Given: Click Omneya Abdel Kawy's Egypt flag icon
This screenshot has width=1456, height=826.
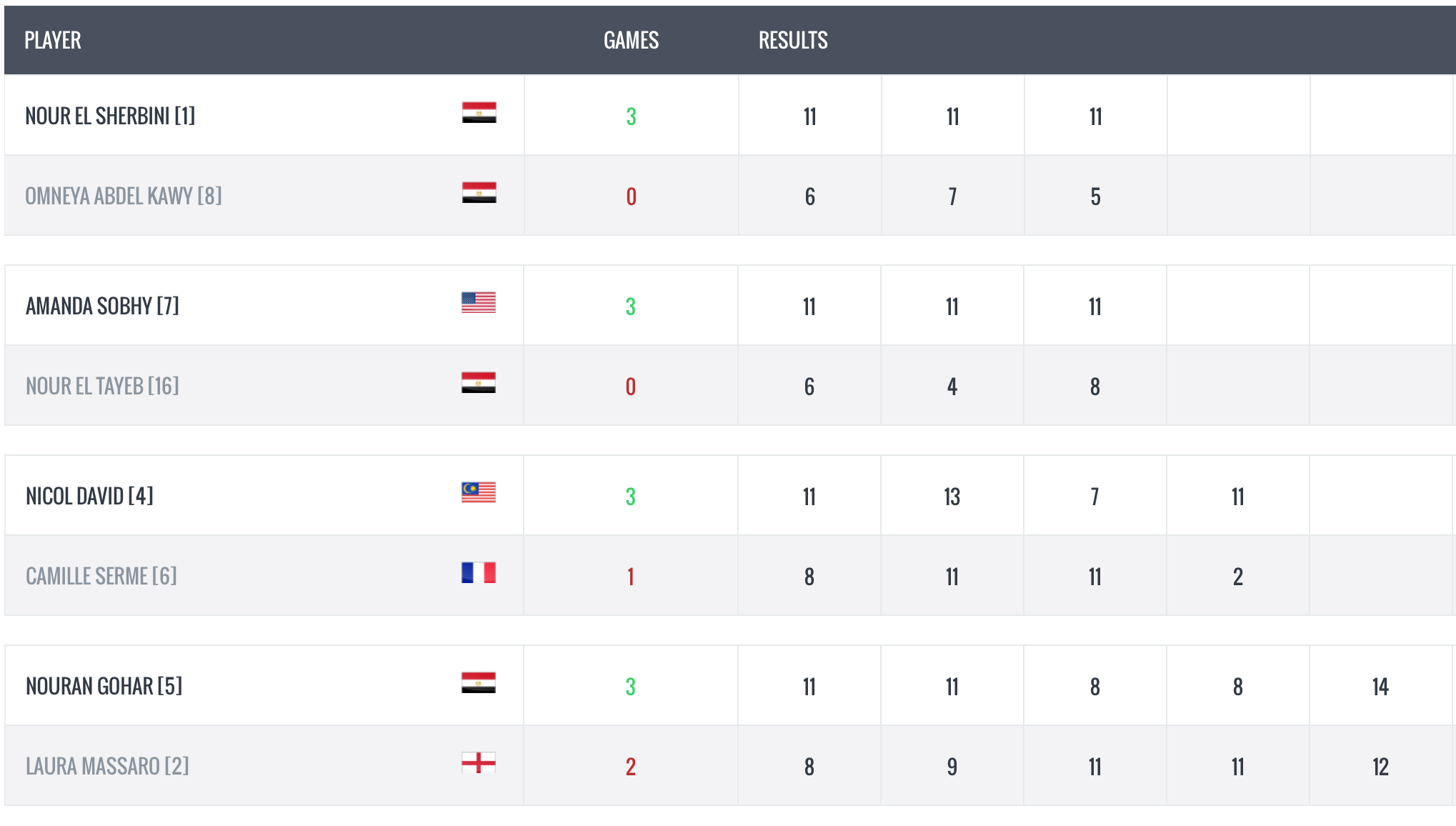Looking at the screenshot, I should [x=479, y=193].
